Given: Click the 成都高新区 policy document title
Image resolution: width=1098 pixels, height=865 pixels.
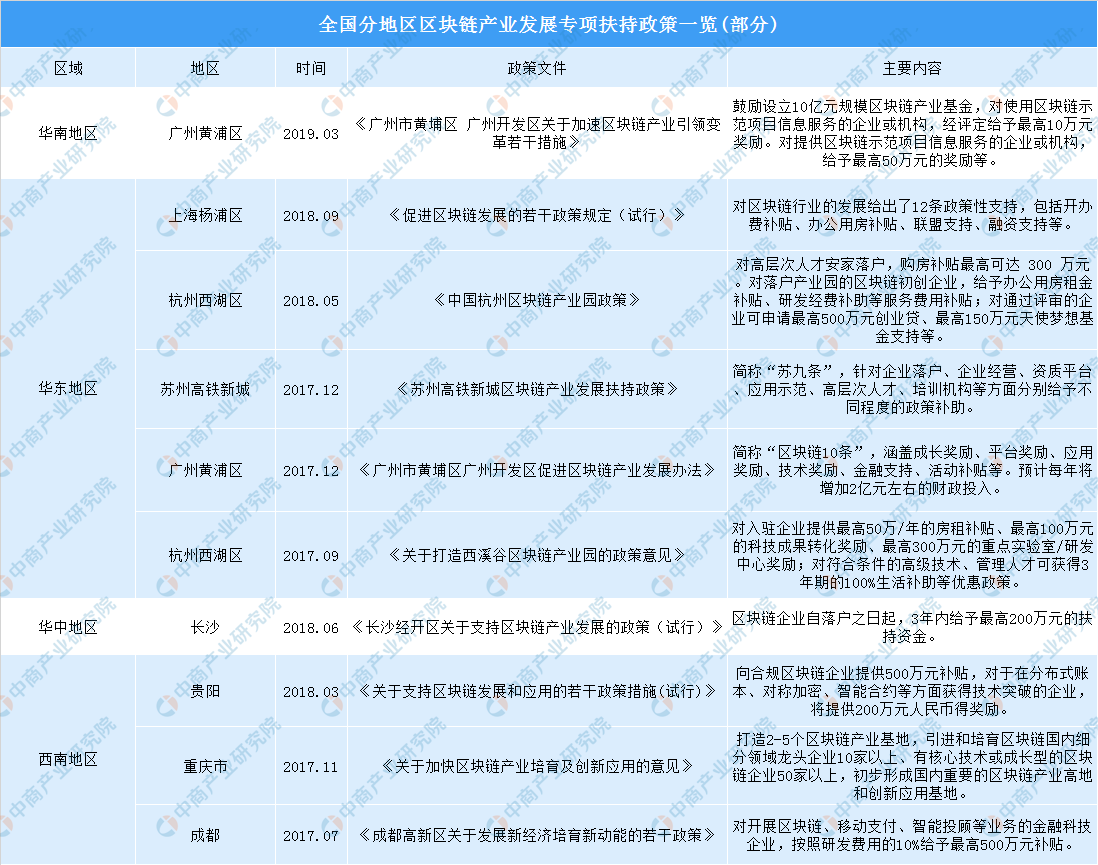Looking at the screenshot, I should pos(537,834).
